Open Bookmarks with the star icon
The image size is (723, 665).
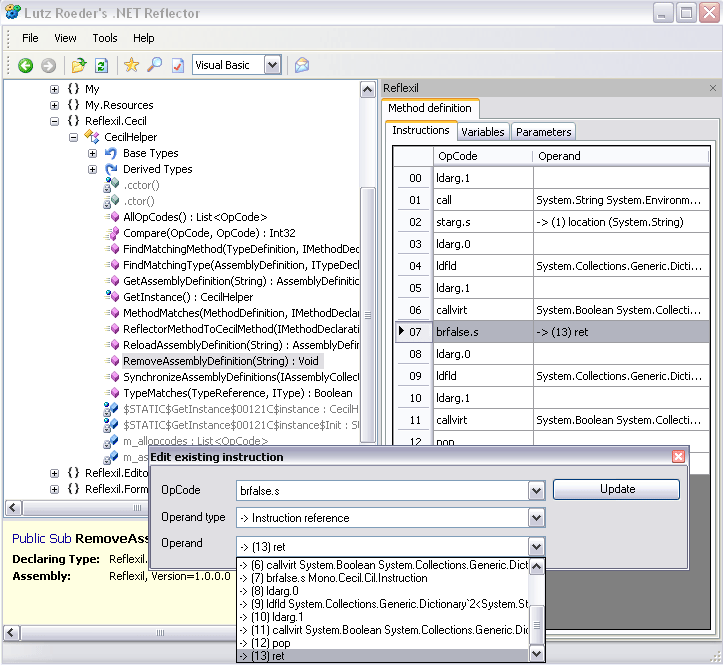(131, 65)
